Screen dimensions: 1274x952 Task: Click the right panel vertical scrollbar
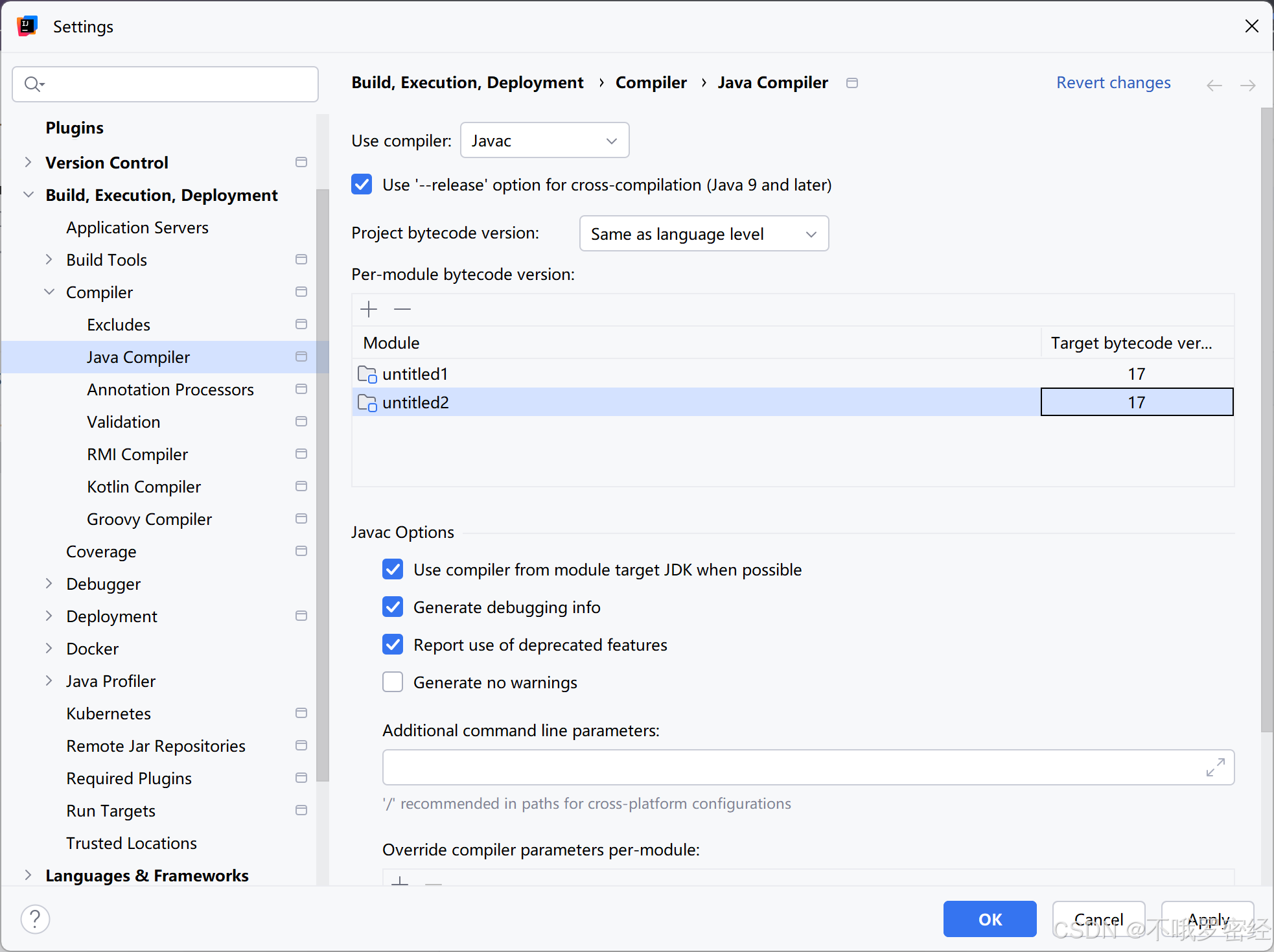(1266, 421)
